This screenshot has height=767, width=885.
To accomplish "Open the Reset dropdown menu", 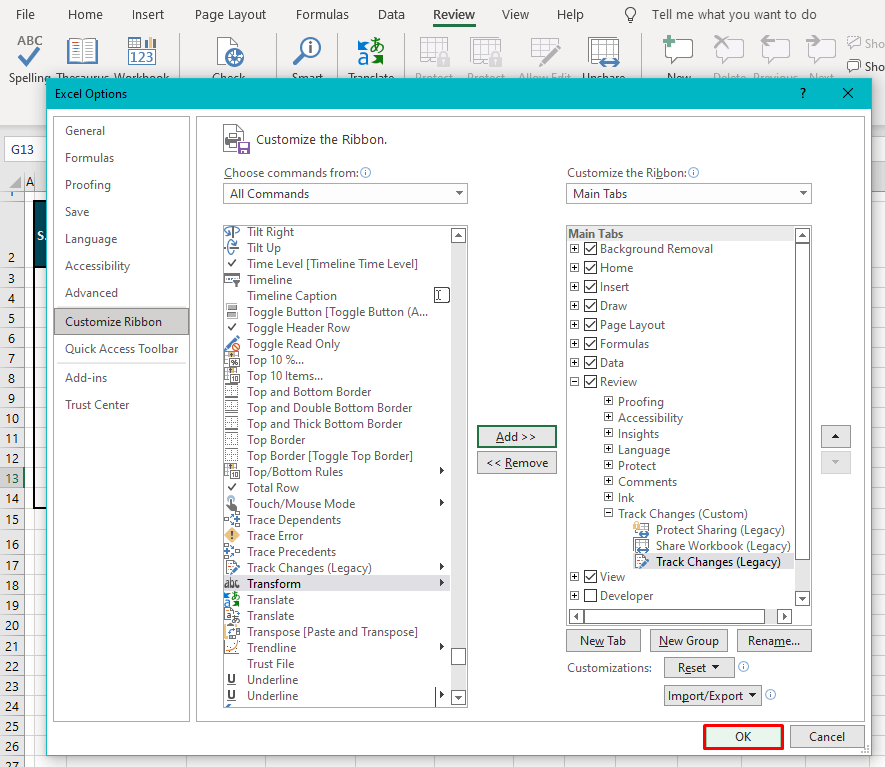I will coord(698,667).
